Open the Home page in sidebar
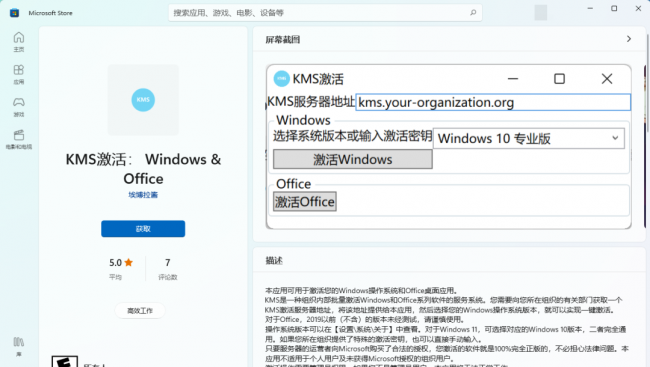 tap(19, 42)
